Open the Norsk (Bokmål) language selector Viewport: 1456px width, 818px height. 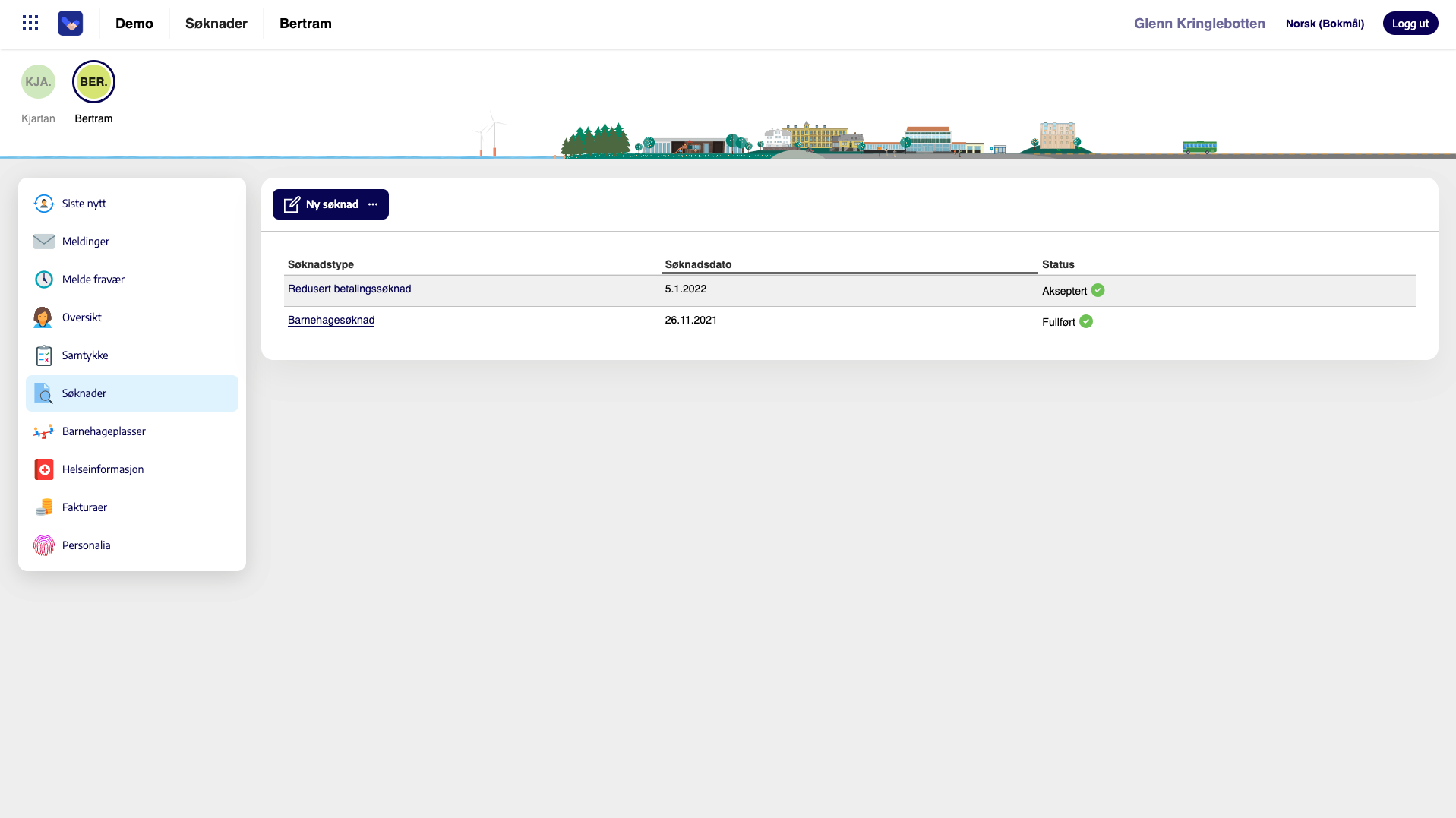point(1324,24)
